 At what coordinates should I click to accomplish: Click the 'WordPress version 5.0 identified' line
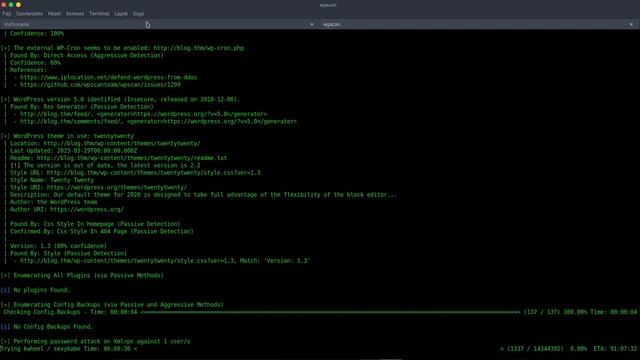(x=120, y=99)
